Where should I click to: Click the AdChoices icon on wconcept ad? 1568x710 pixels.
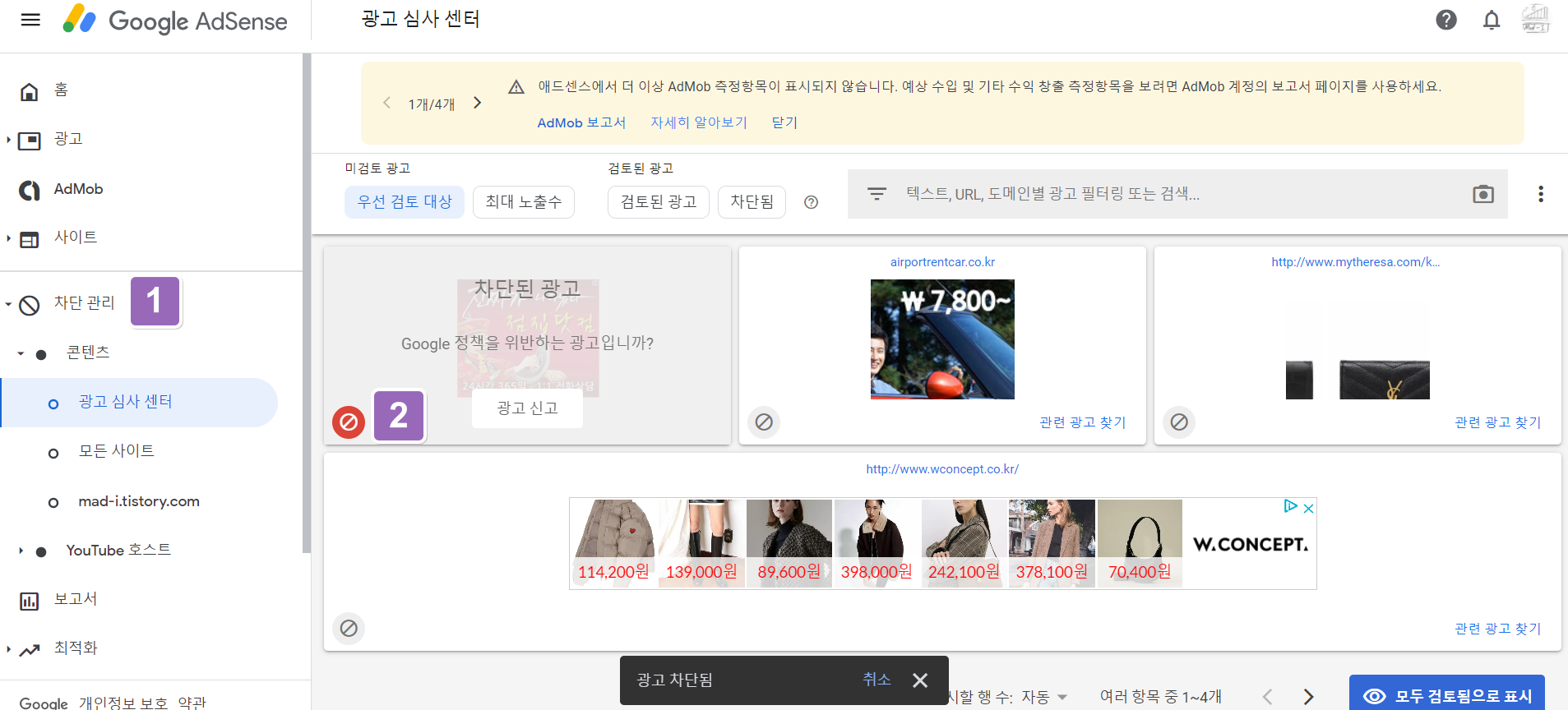[x=1291, y=507]
